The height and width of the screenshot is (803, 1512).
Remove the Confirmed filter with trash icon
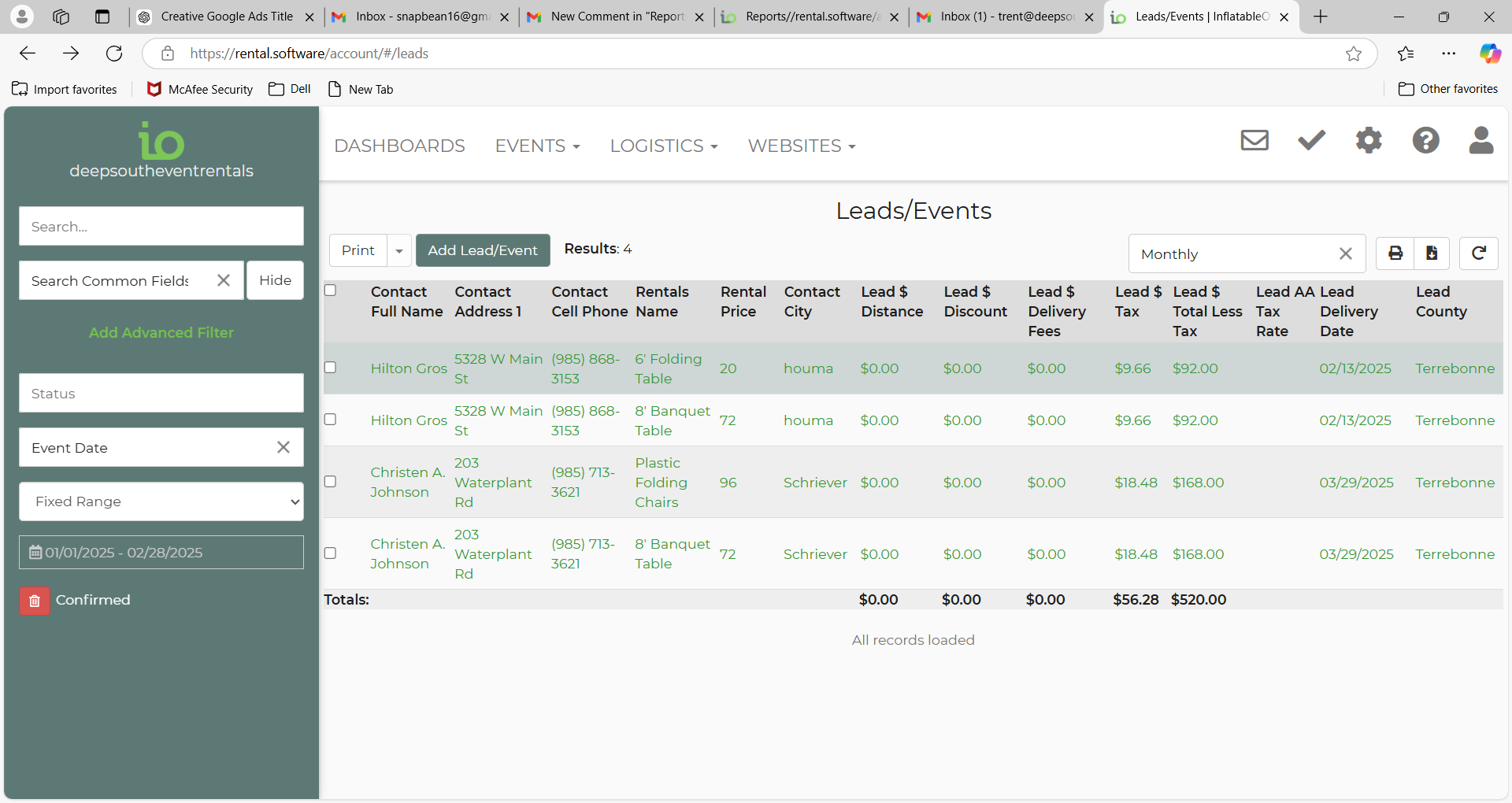35,601
